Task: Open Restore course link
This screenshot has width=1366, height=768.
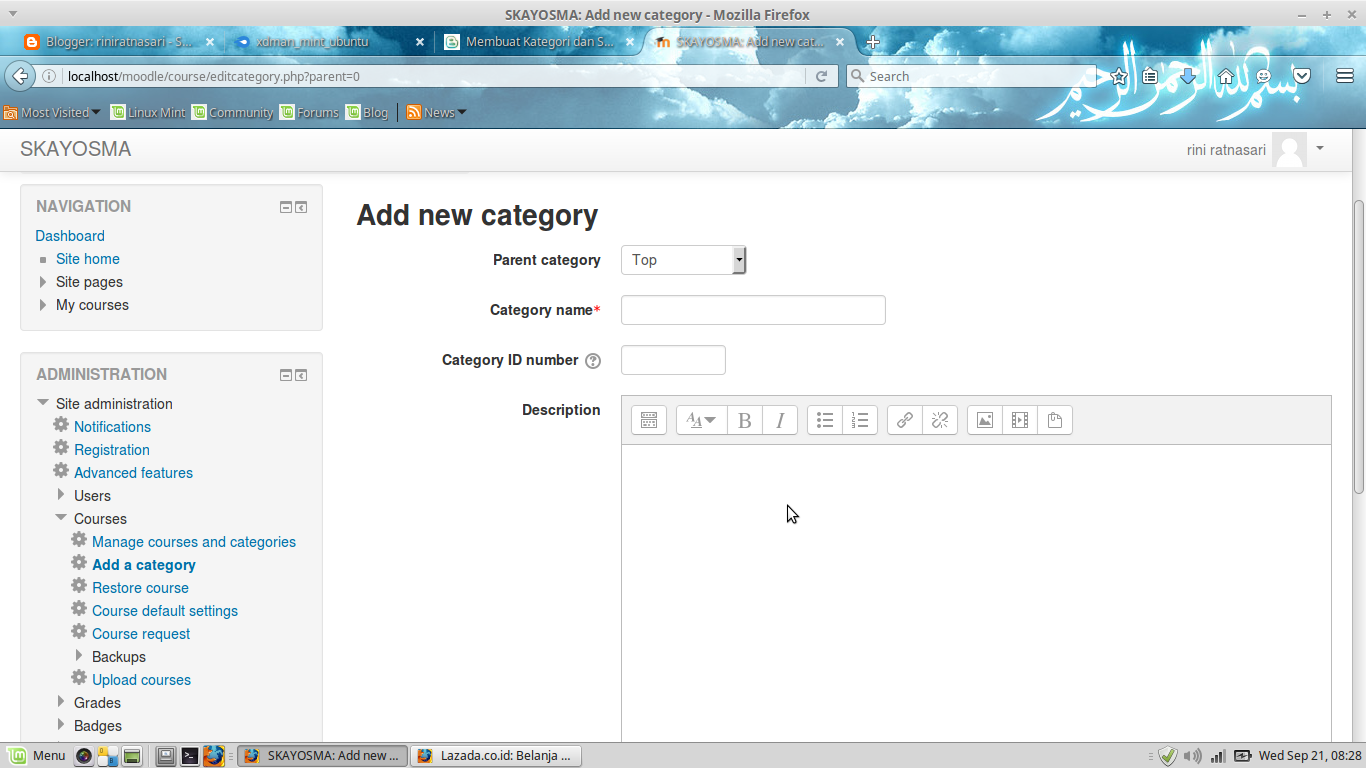Action: click(x=140, y=588)
